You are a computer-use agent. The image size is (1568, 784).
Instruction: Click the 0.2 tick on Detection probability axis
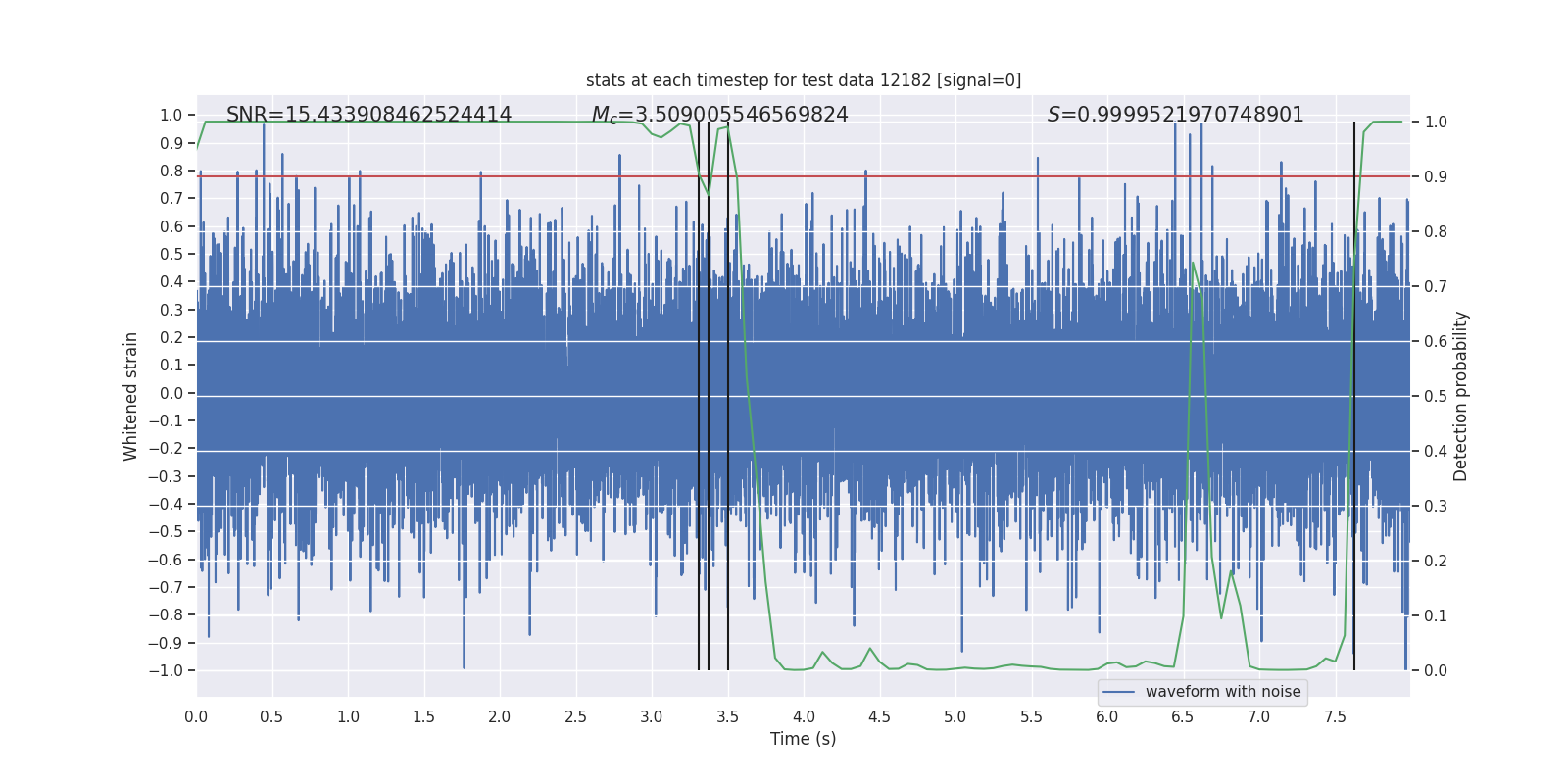point(1436,562)
